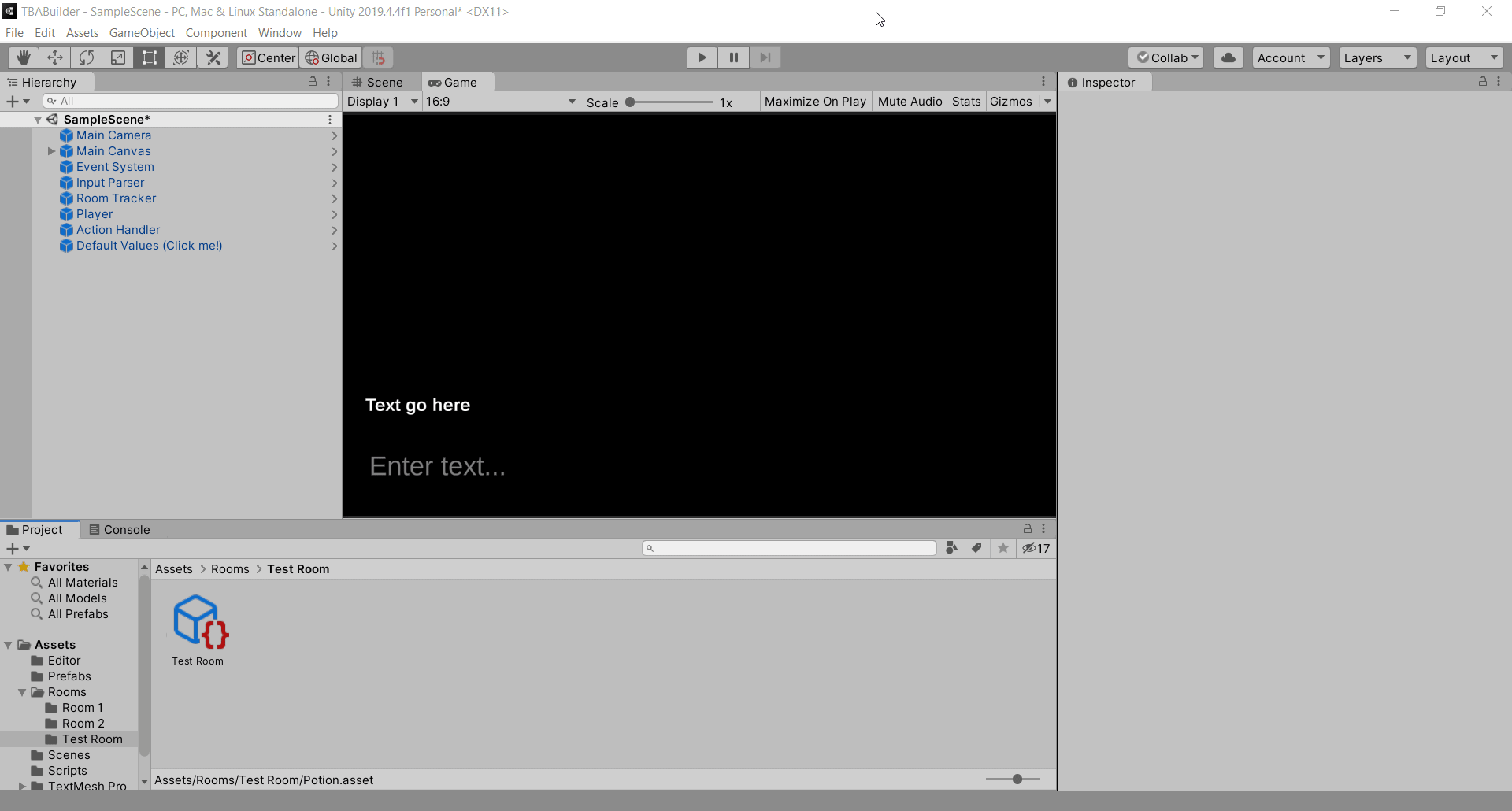The width and height of the screenshot is (1512, 811).
Task: Toggle hidden packages count 17
Action: pyautogui.click(x=1036, y=548)
